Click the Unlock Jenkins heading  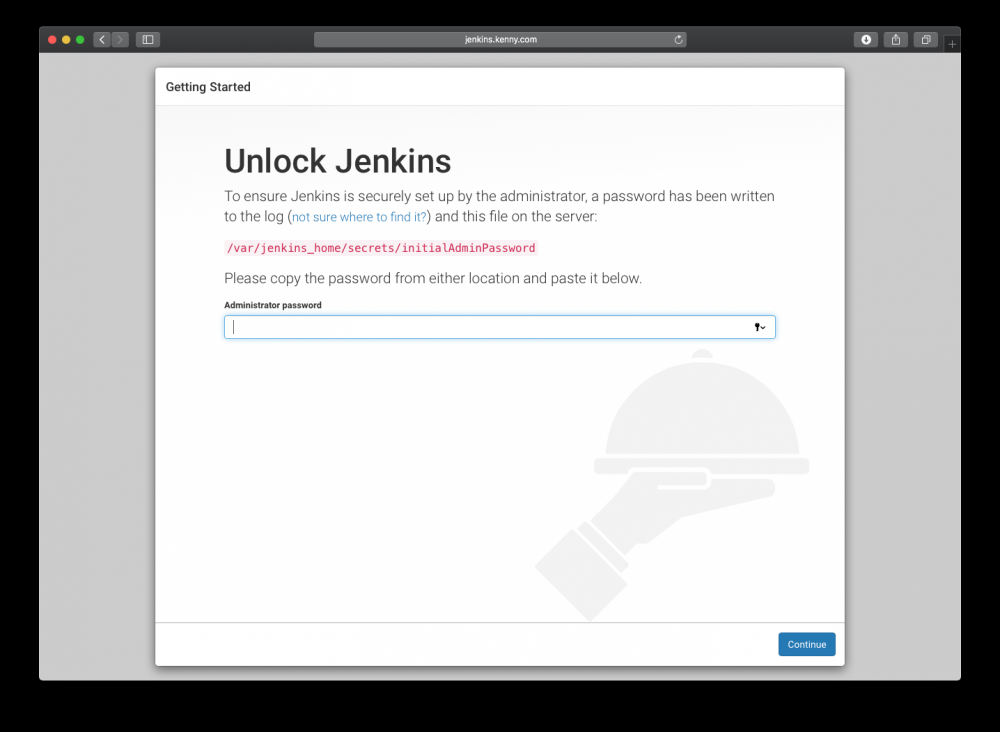[x=337, y=161]
